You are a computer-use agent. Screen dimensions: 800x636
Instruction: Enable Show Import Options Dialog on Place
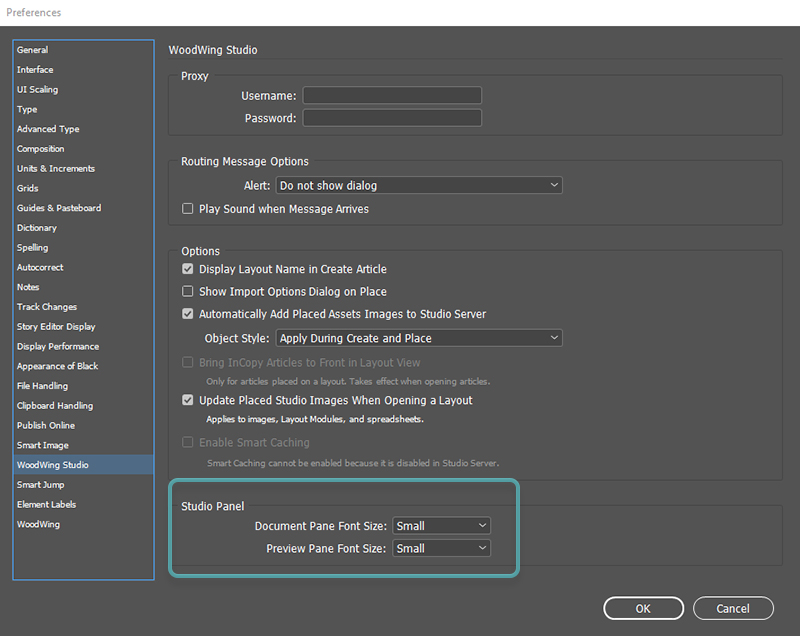(187, 291)
